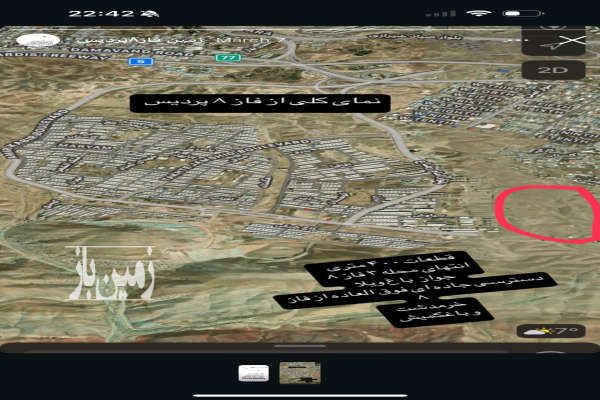600x400 pixels.
Task: Tap the green route 77 shield
Action: (228, 58)
